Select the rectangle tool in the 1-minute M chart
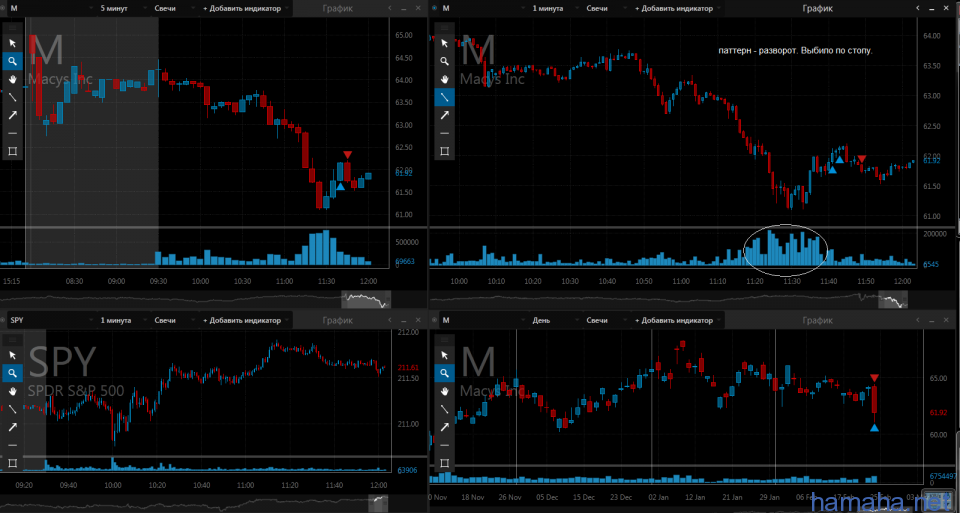 444,151
